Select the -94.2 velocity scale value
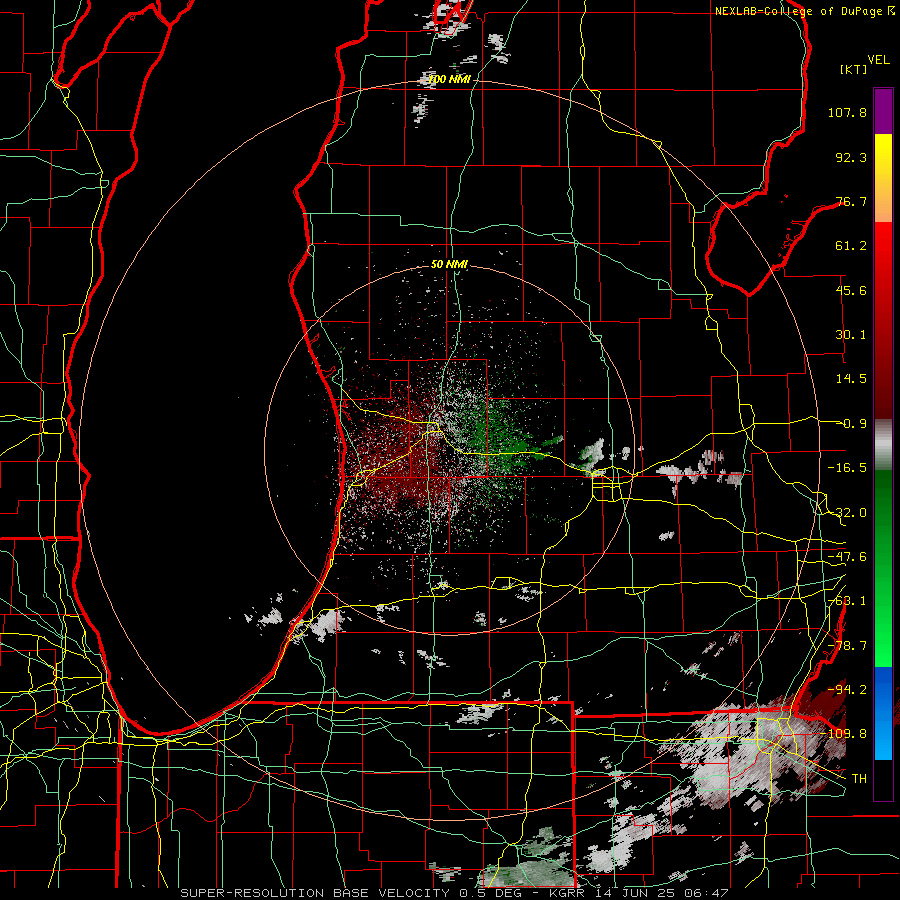Viewport: 900px width, 900px height. pyautogui.click(x=847, y=689)
